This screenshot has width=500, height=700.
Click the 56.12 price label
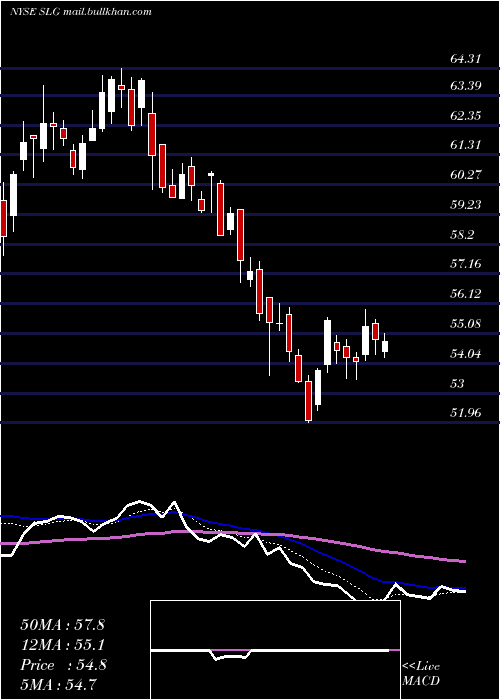[466, 294]
